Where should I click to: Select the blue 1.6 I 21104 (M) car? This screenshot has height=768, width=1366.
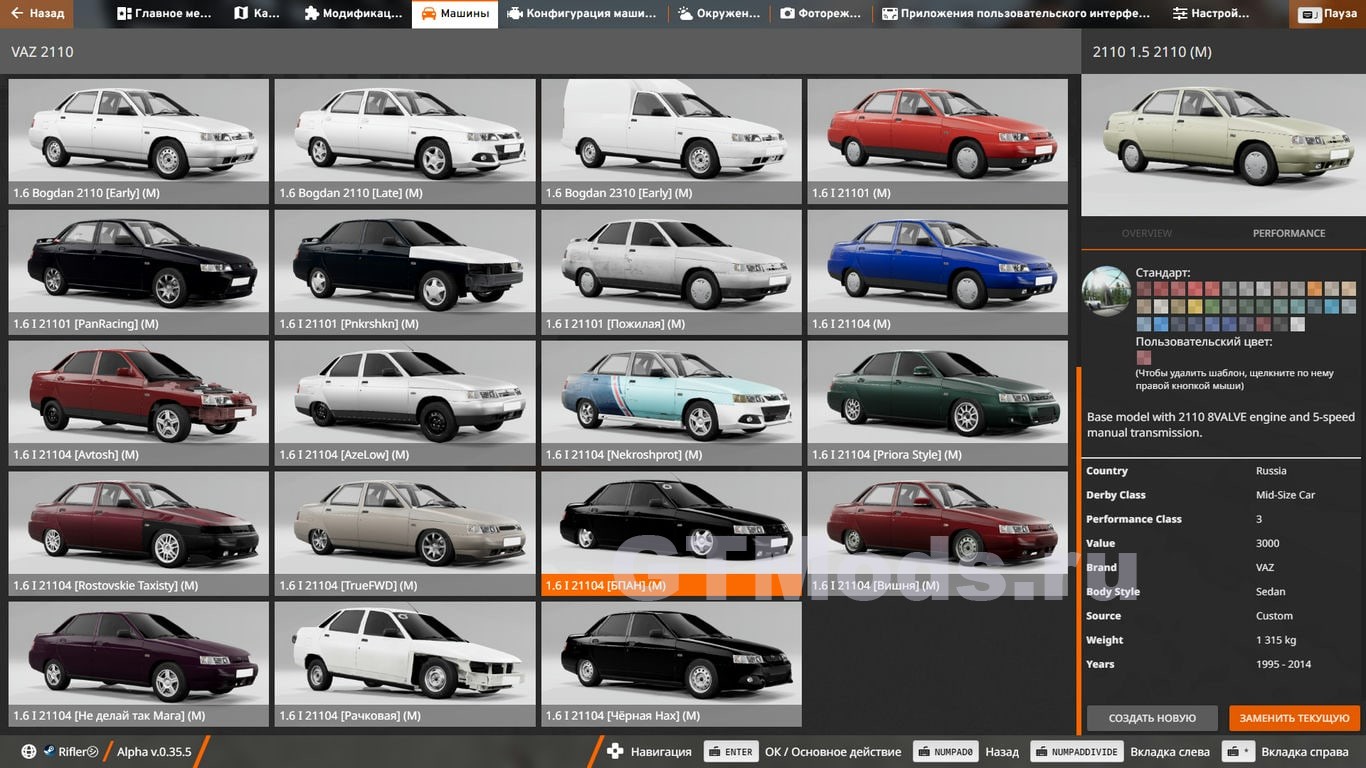coord(938,272)
